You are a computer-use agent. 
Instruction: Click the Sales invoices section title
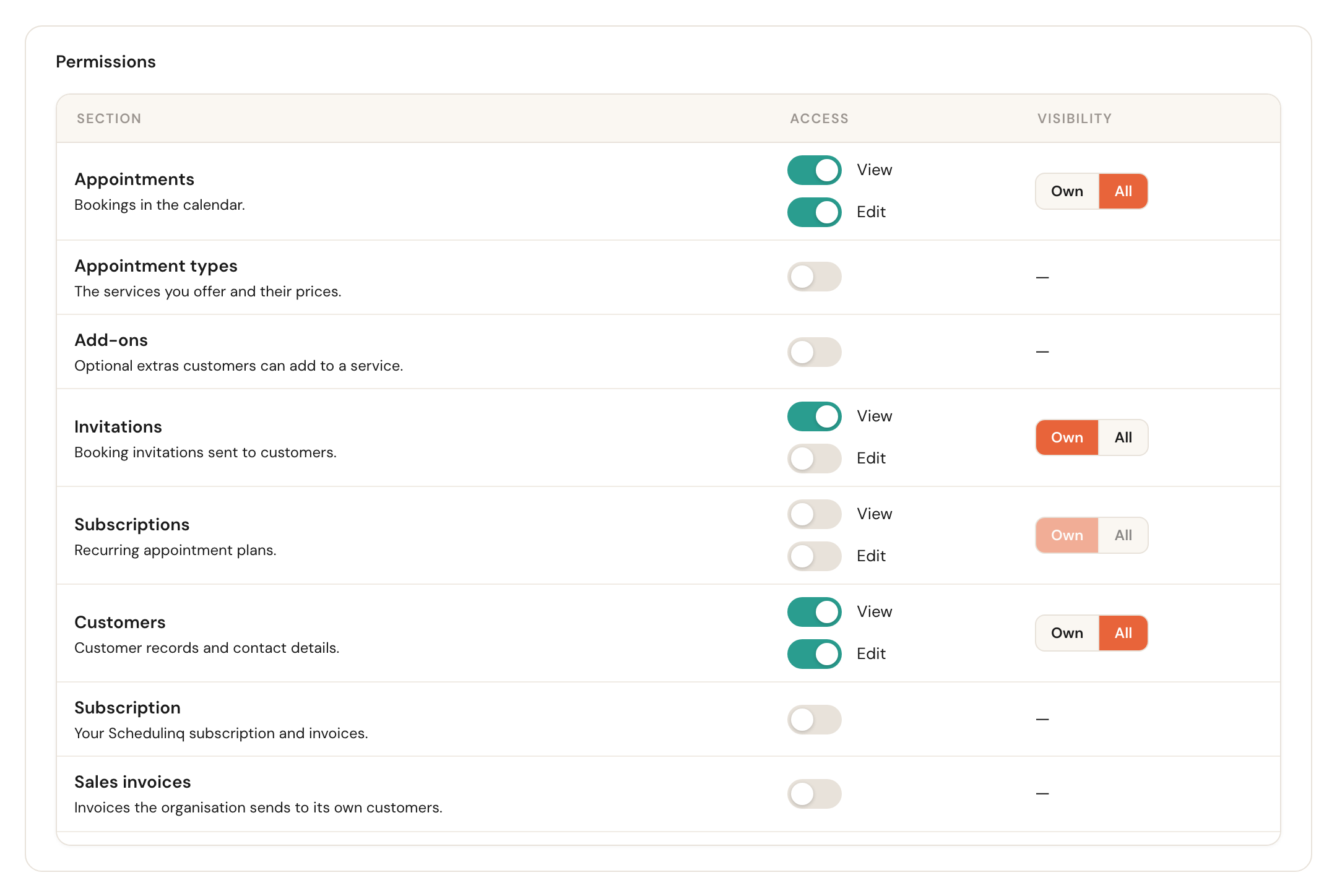[132, 782]
